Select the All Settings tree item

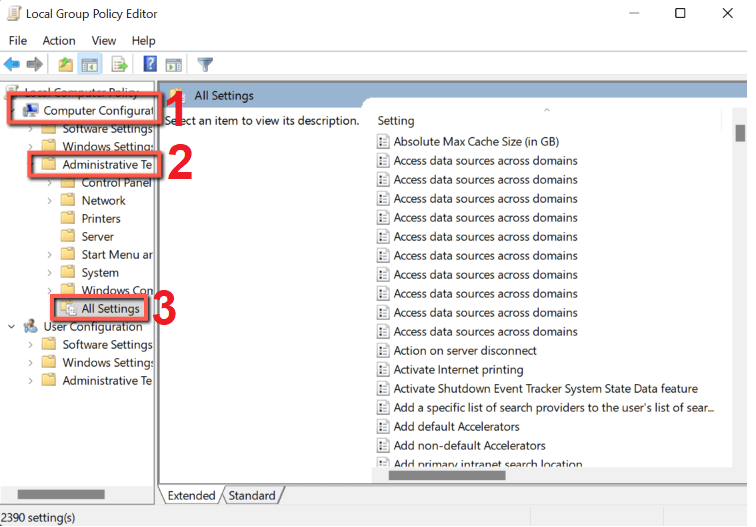tap(110, 309)
